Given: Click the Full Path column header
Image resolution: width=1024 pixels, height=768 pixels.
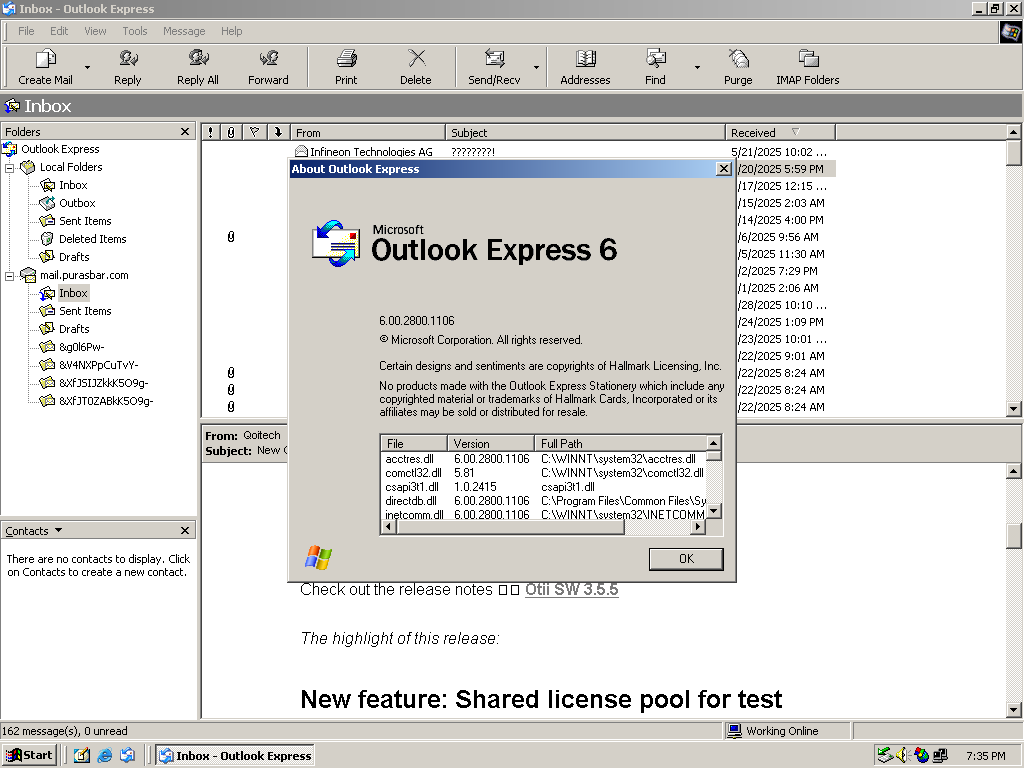Looking at the screenshot, I should point(621,443).
